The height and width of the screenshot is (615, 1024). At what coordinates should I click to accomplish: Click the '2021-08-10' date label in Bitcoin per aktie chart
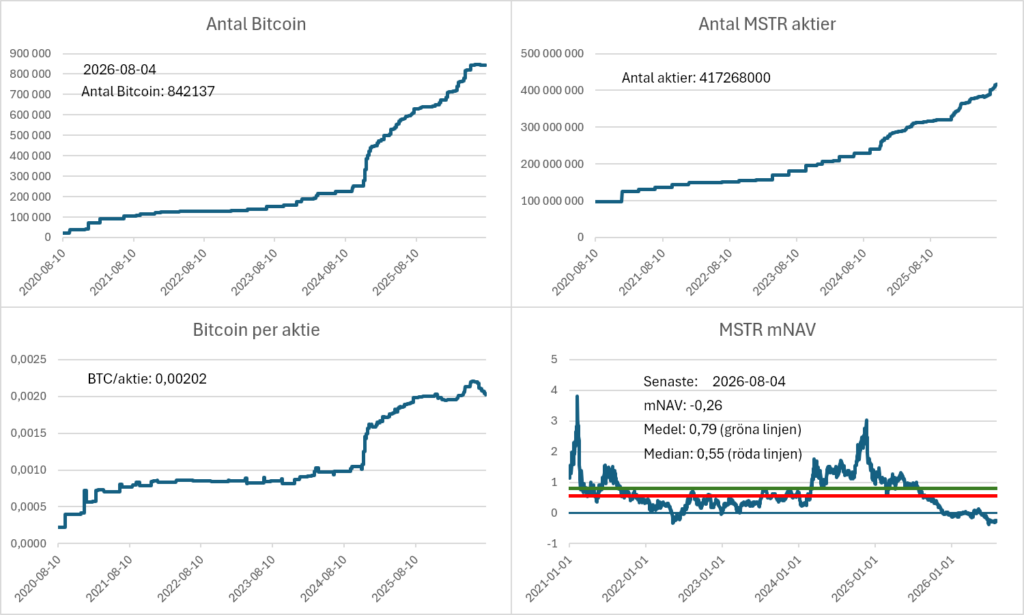pyautogui.click(x=109, y=578)
